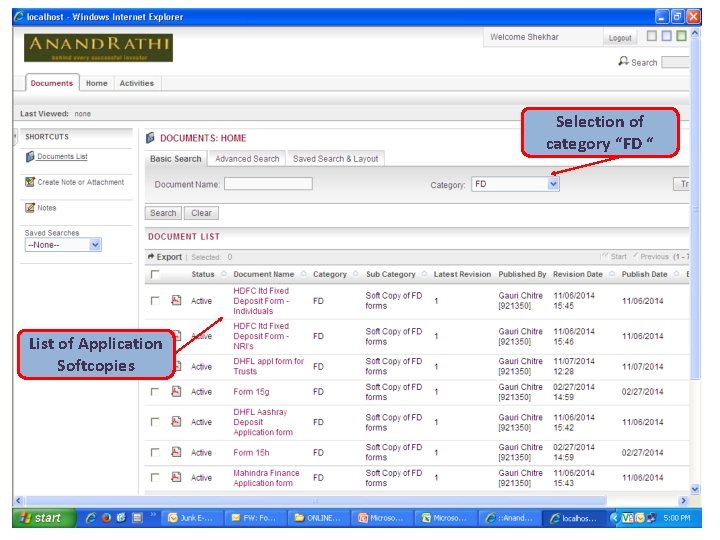Sort by Publish Date column arrow icon
720x540 pixels.
pos(676,274)
